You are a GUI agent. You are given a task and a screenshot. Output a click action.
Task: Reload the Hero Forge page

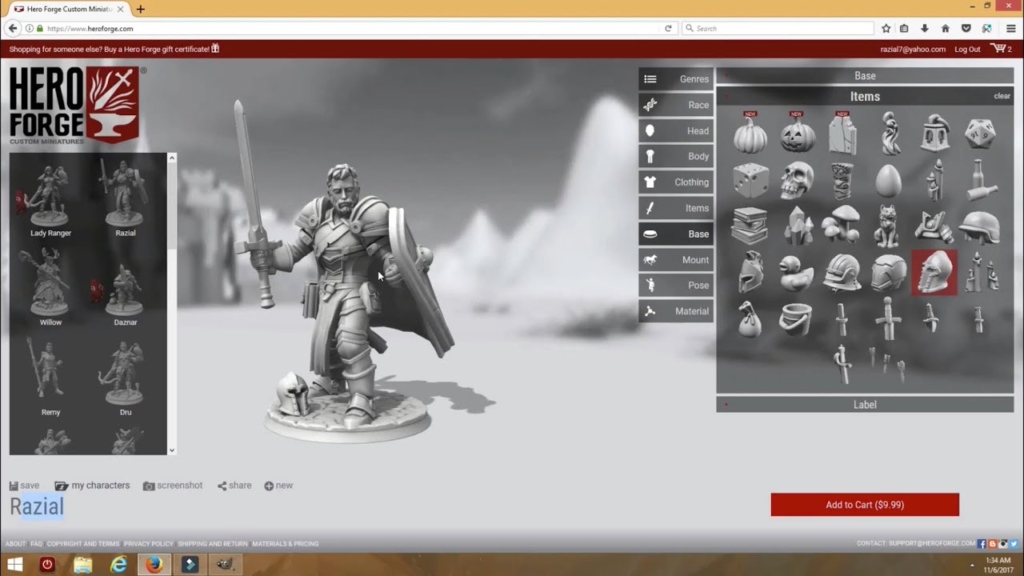pyautogui.click(x=668, y=28)
